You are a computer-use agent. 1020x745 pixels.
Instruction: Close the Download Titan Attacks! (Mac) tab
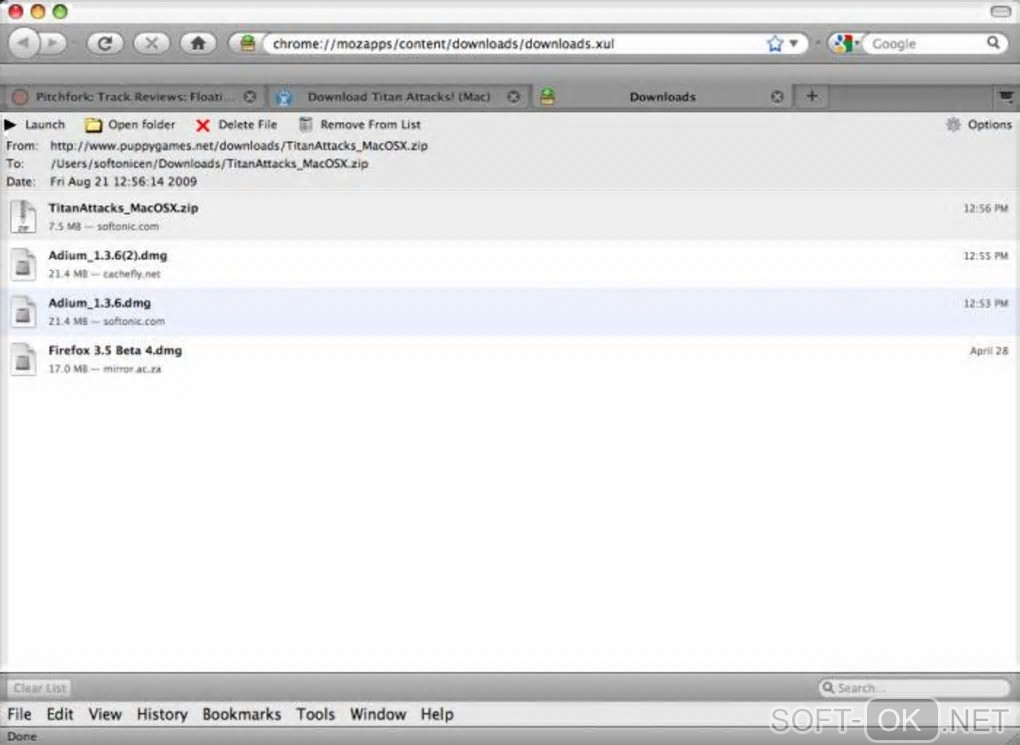(514, 97)
